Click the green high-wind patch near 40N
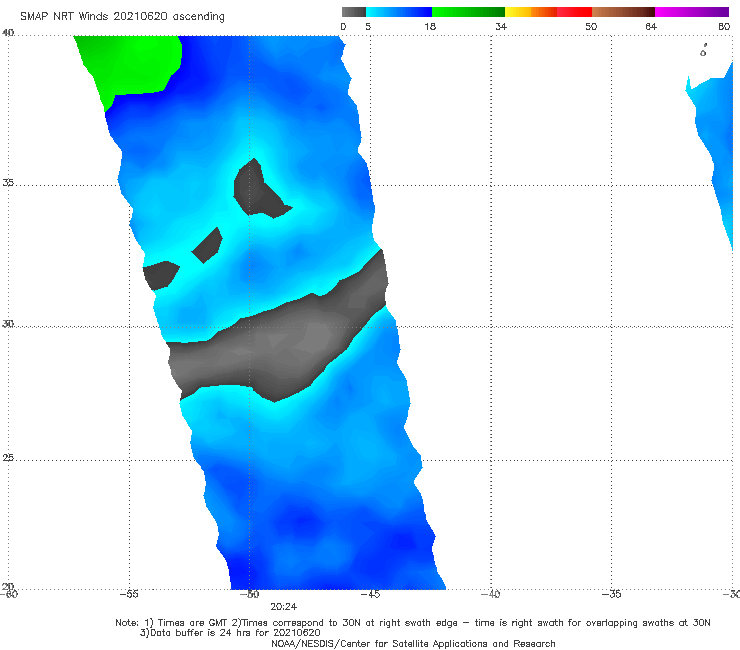The image size is (740, 650). [x=132, y=64]
